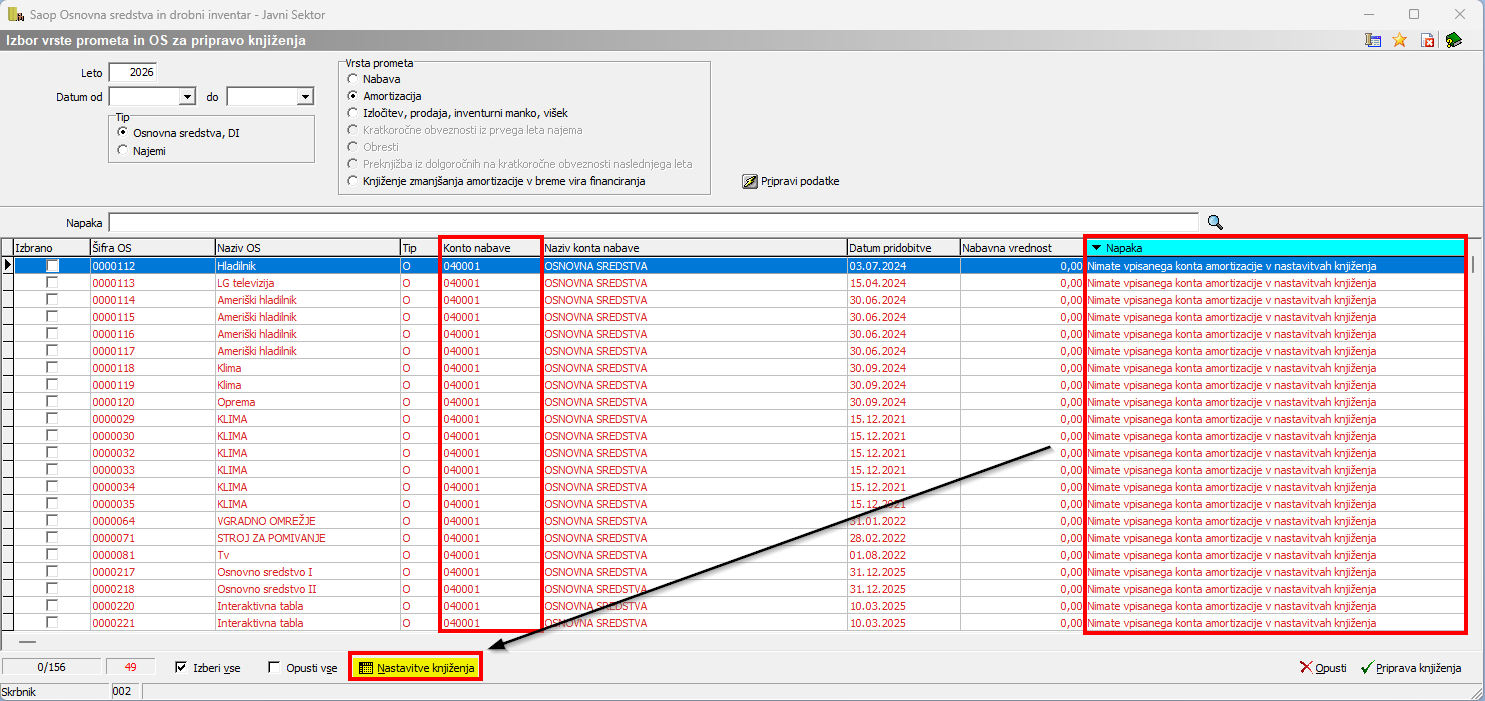This screenshot has width=1485, height=701.
Task: Sort by the Naziv OS column header
Action: 306,247
